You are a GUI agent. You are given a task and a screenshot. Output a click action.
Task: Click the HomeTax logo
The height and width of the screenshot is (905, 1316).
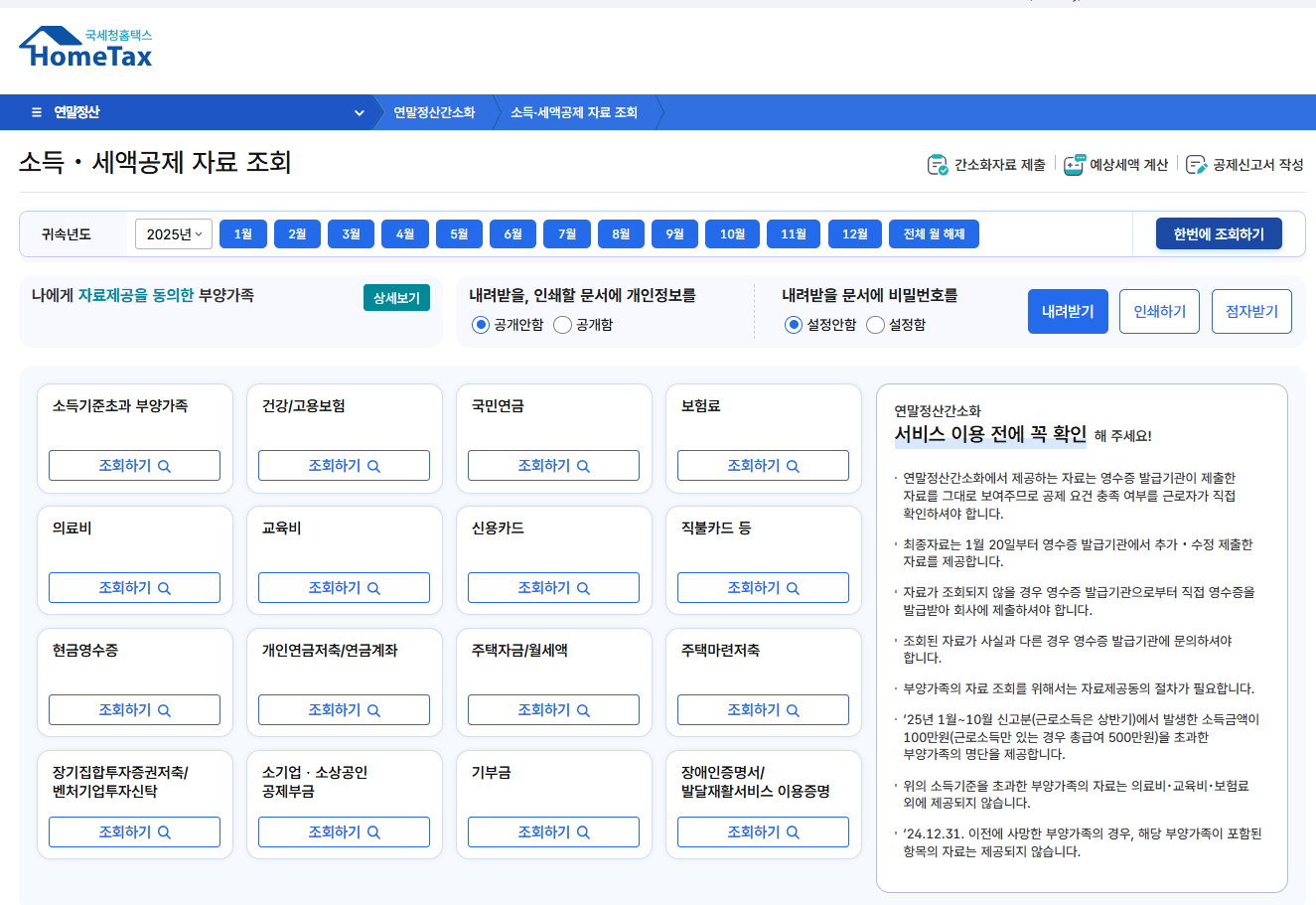click(82, 45)
